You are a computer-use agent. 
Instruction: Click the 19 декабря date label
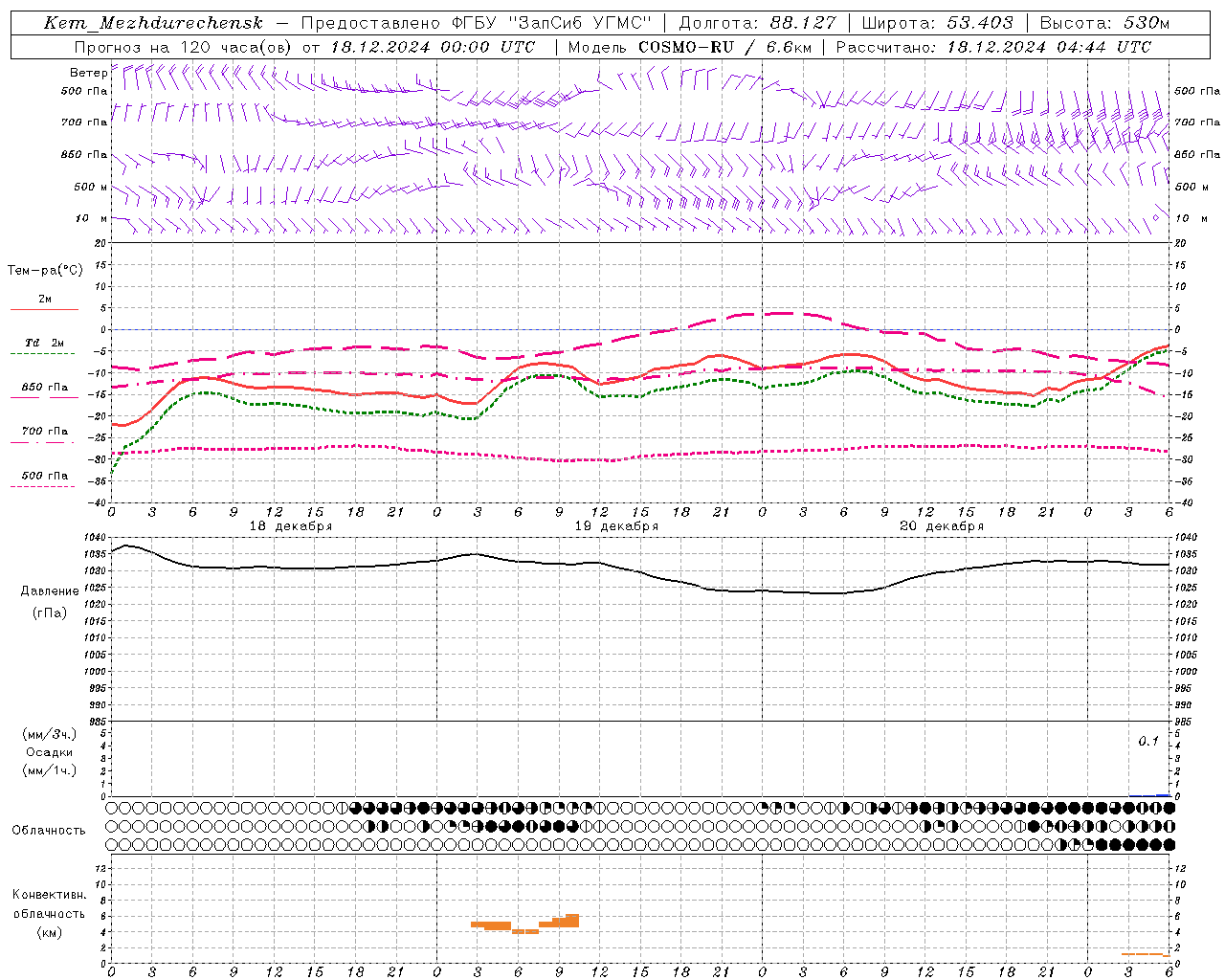point(616,526)
